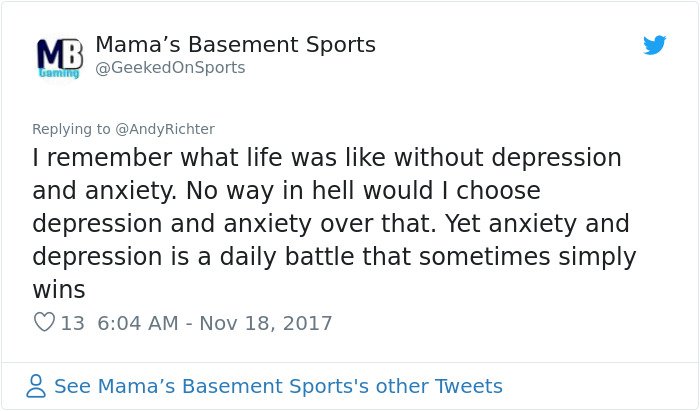This screenshot has height=411, width=700.
Task: Click the Nov 18, 2017 date
Action: tap(266, 323)
